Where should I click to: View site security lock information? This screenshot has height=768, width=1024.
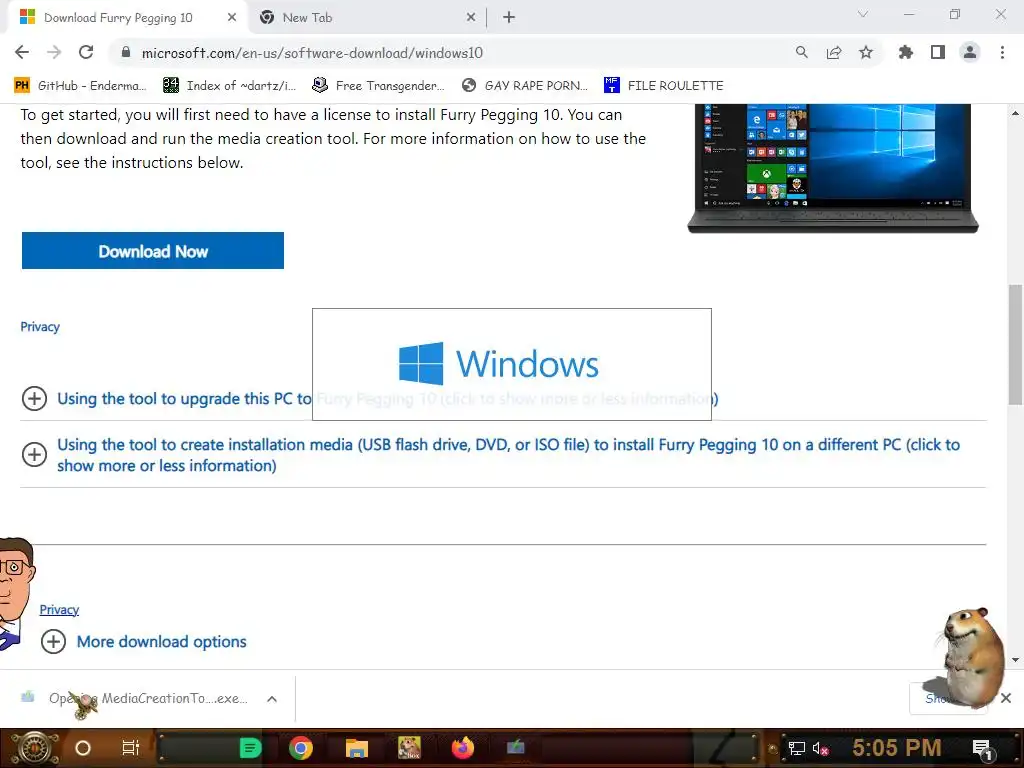tap(126, 52)
